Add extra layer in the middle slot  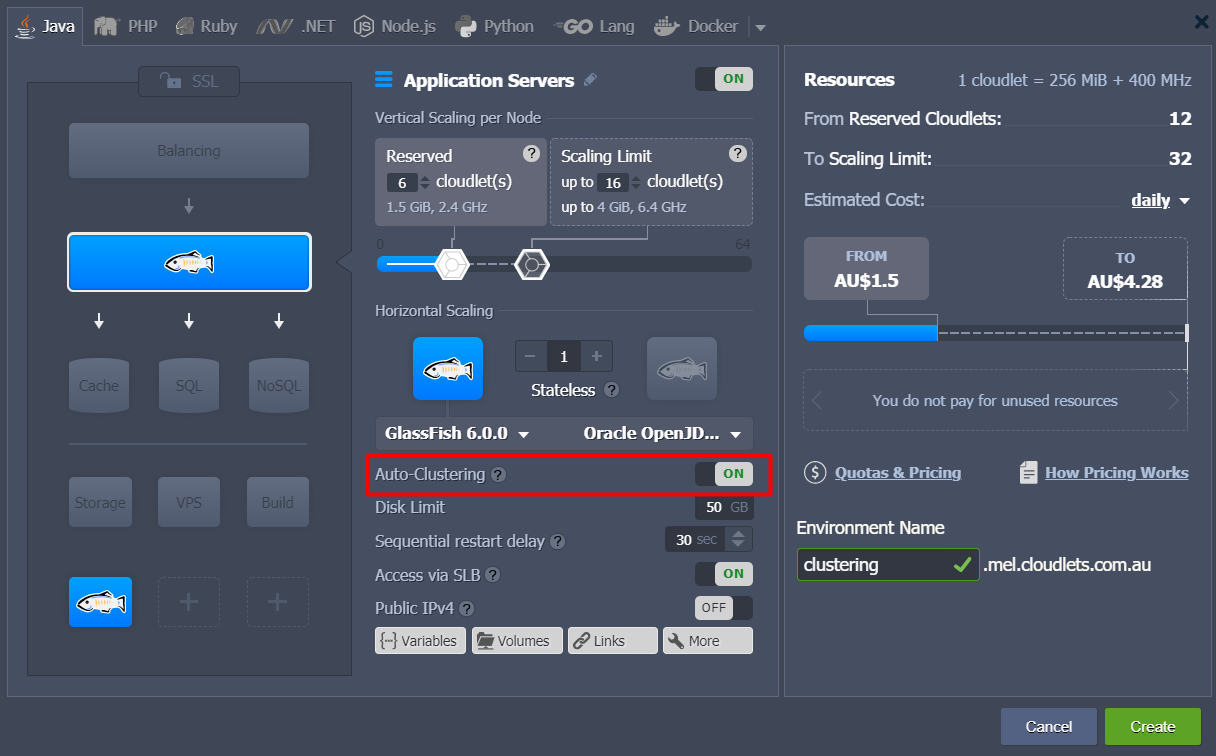189,602
